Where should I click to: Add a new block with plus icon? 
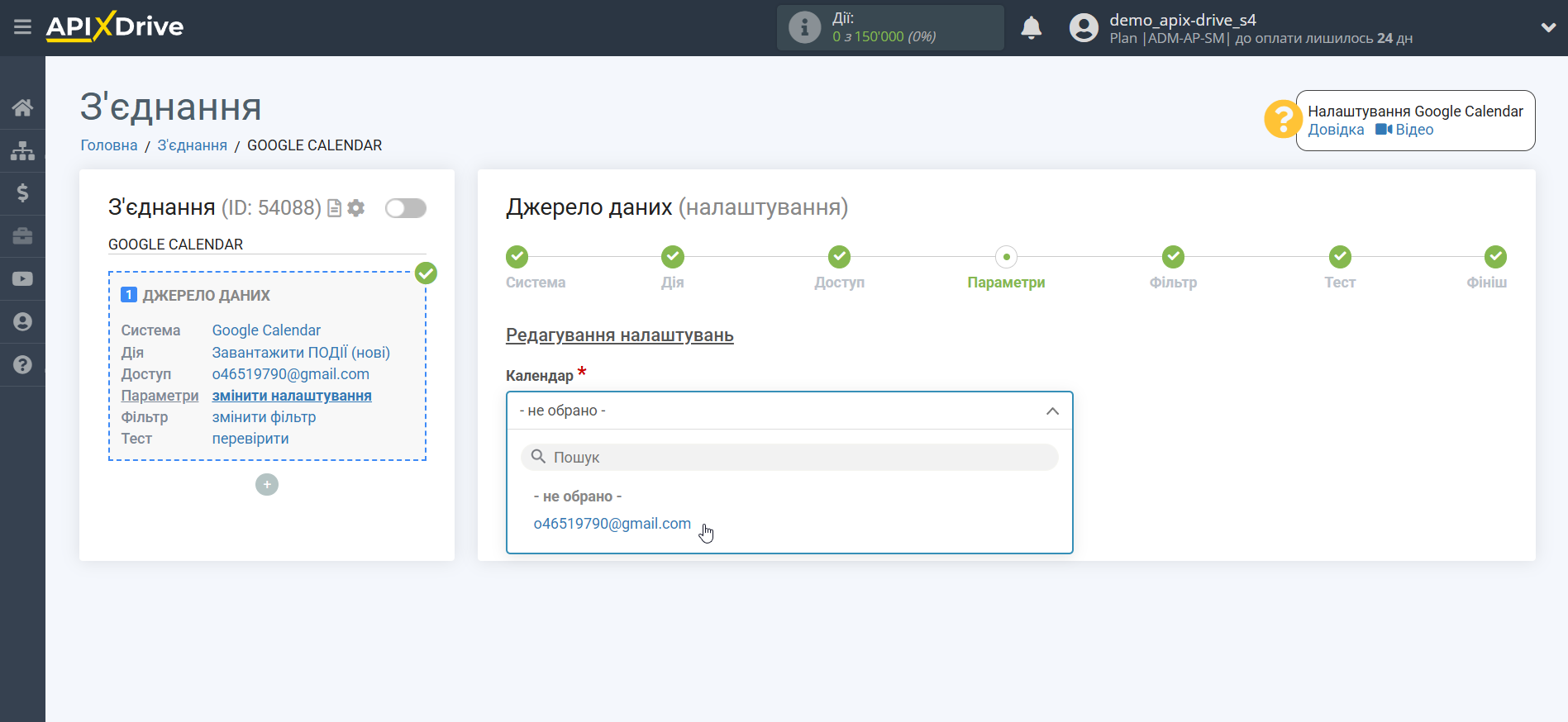click(267, 485)
